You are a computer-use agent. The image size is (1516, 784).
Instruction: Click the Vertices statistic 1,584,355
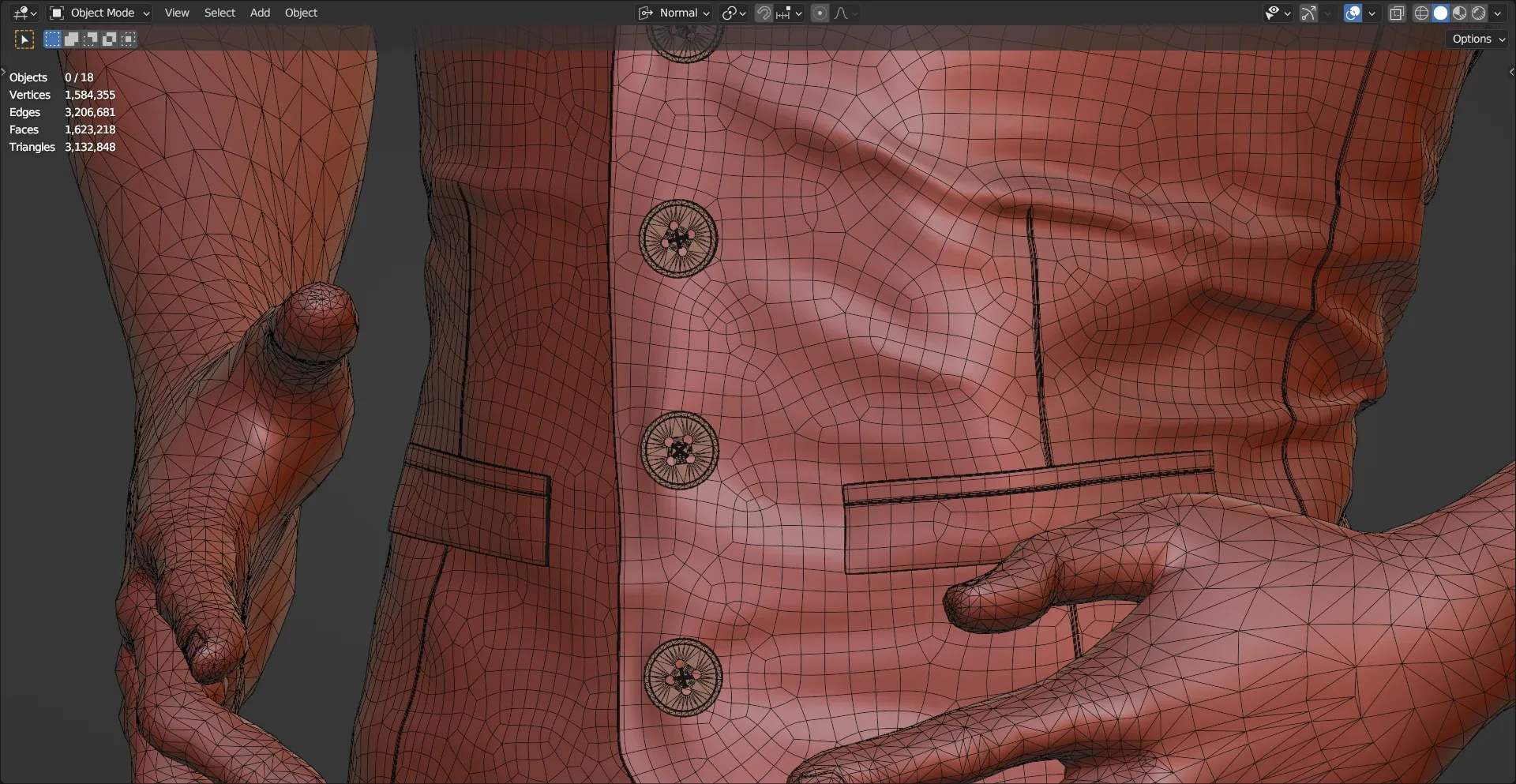pyautogui.click(x=90, y=95)
